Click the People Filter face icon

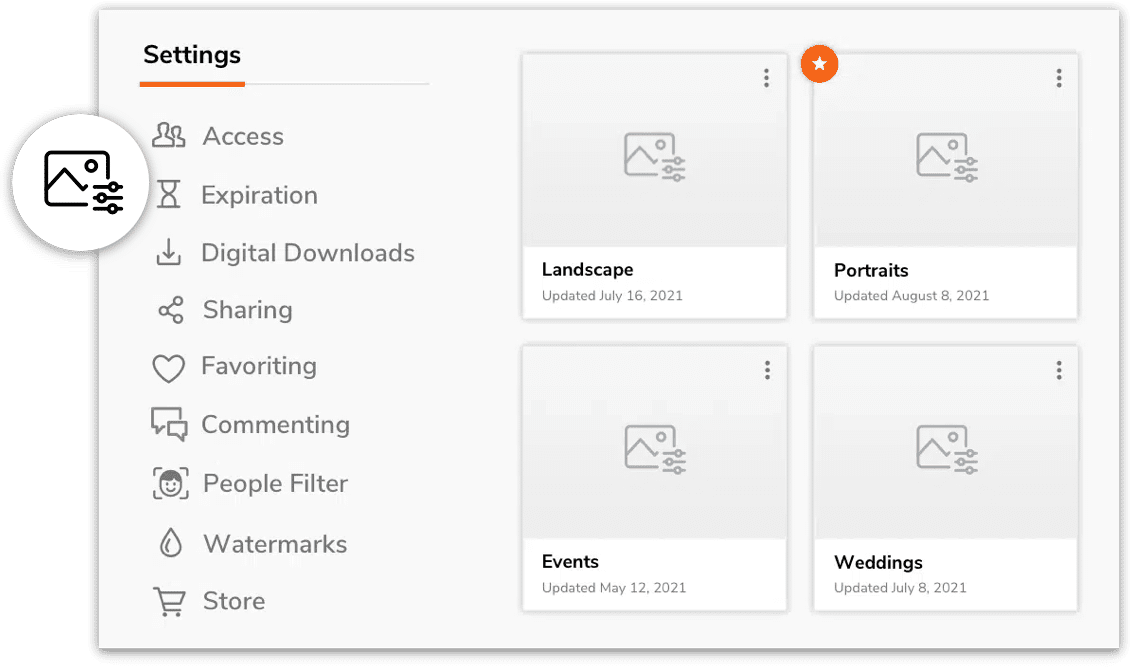(x=171, y=483)
